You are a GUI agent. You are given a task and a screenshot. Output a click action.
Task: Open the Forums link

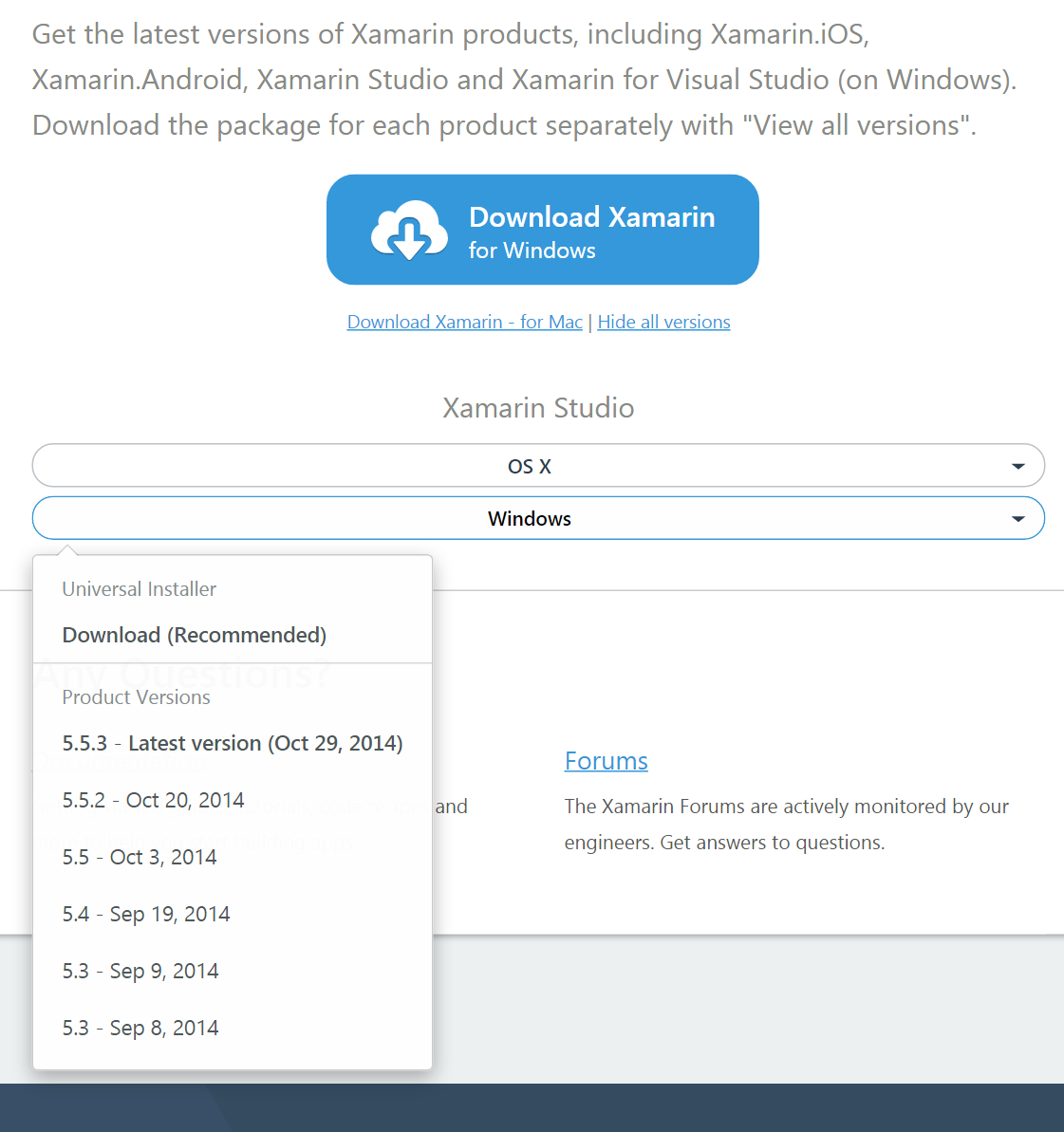607,761
